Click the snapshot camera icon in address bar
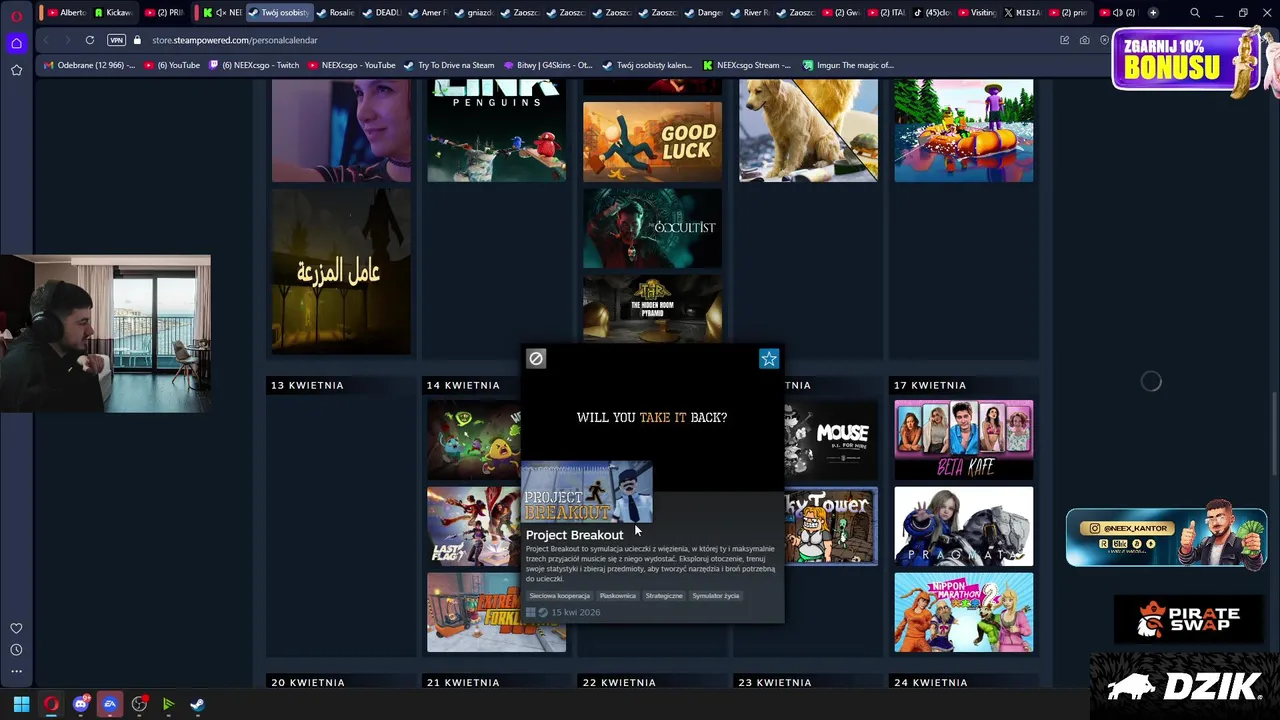 coord(1084,40)
